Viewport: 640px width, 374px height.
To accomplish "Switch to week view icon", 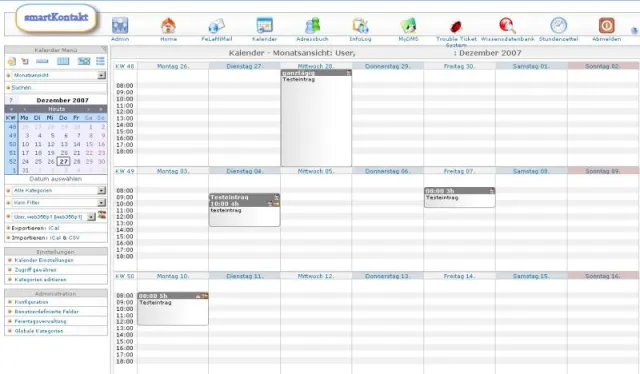I will click(x=63, y=61).
